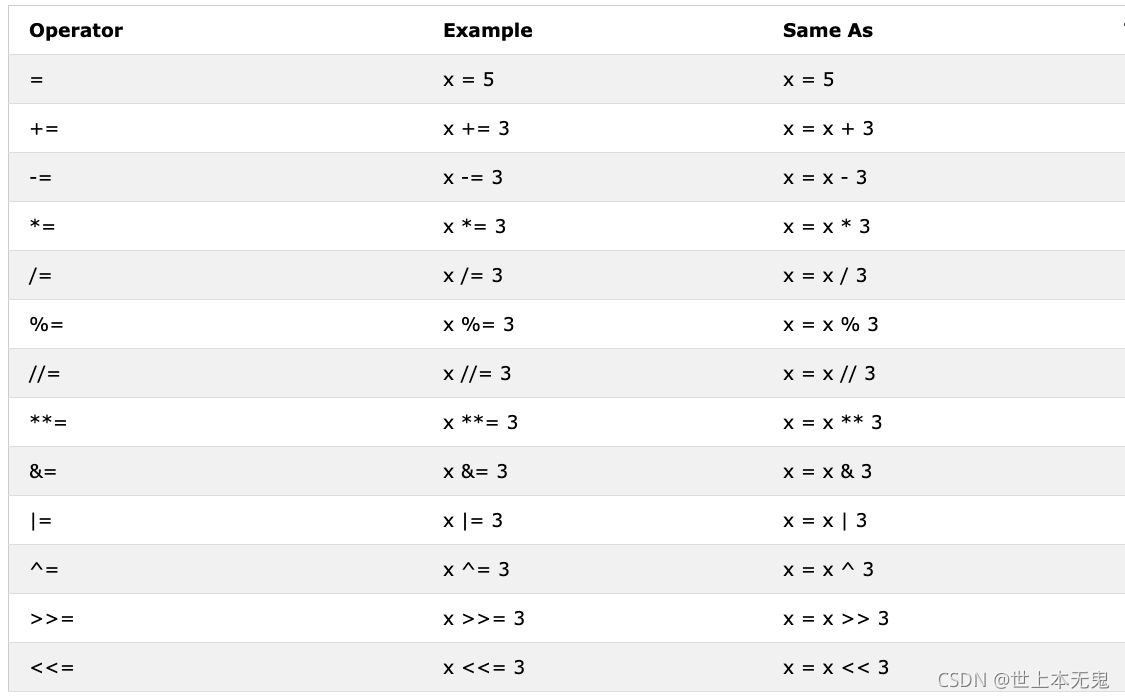The image size is (1125, 698).
Task: Click the example x *= 3
Action: tap(474, 227)
